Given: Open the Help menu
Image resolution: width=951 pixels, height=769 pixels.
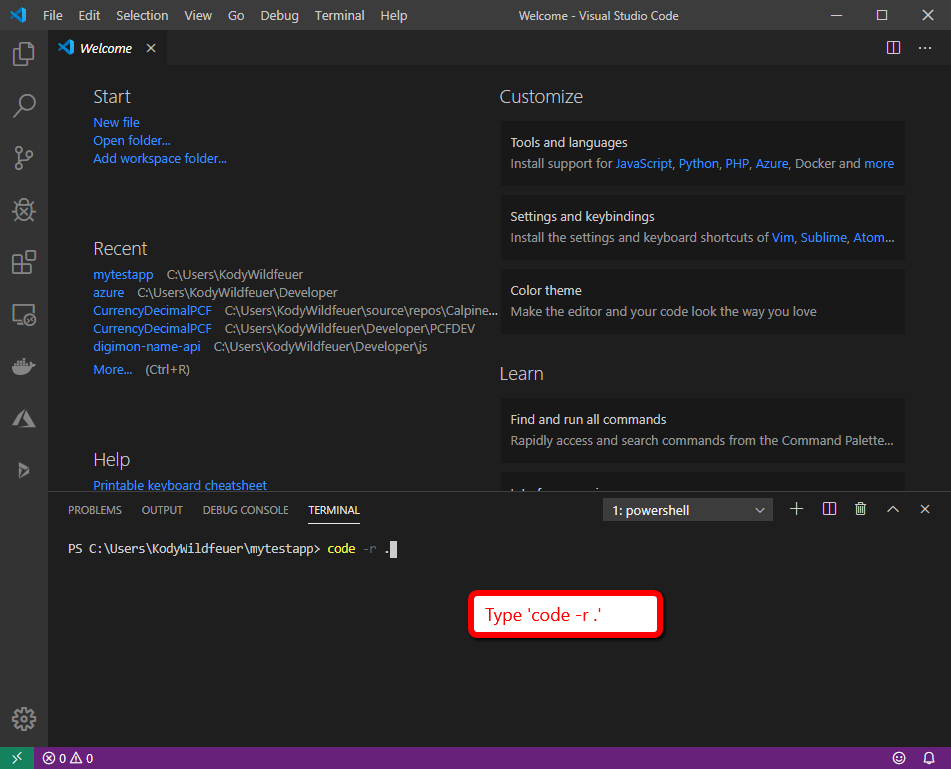Looking at the screenshot, I should click(x=394, y=15).
